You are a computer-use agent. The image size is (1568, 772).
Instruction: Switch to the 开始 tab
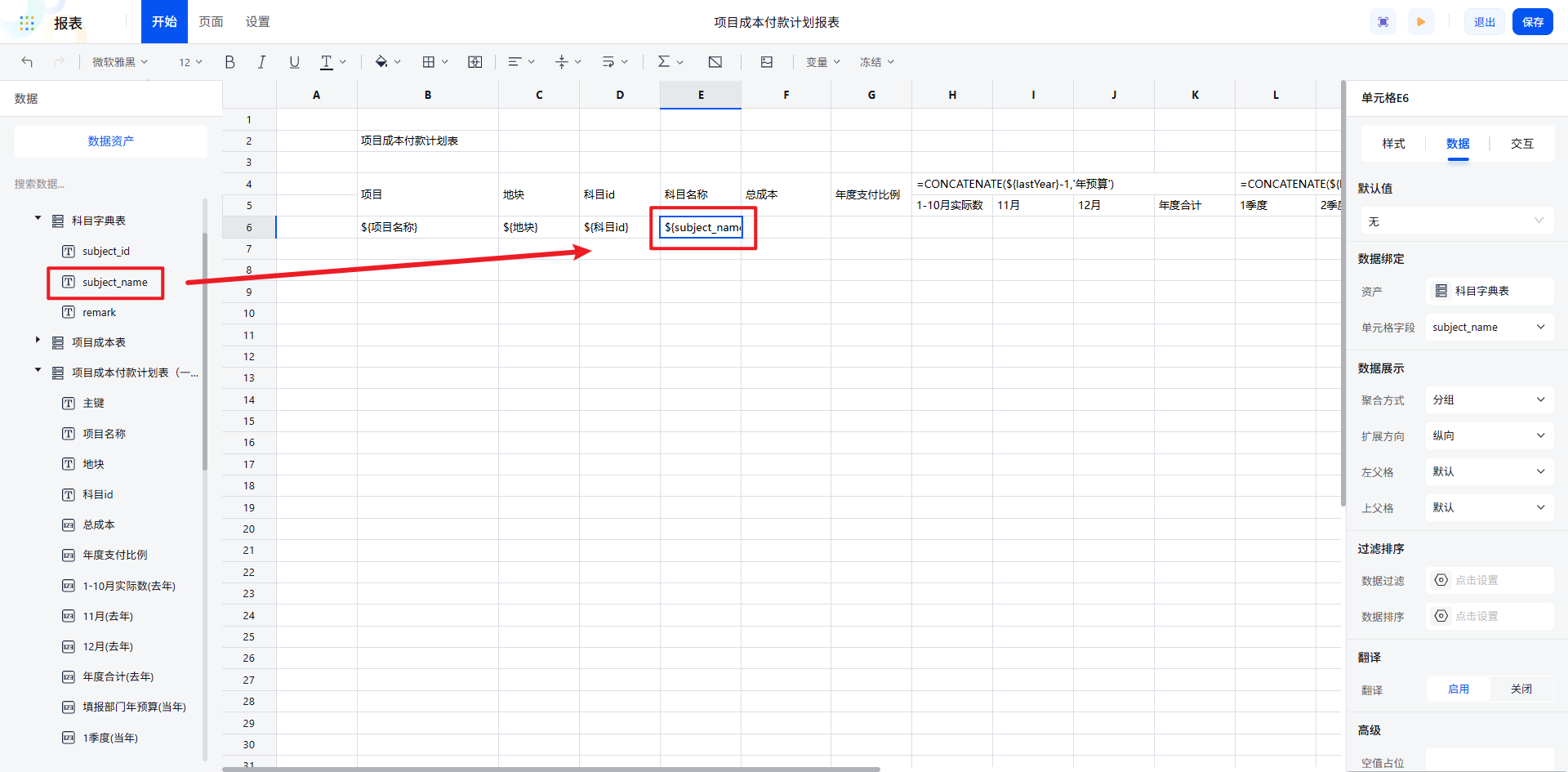pos(164,21)
